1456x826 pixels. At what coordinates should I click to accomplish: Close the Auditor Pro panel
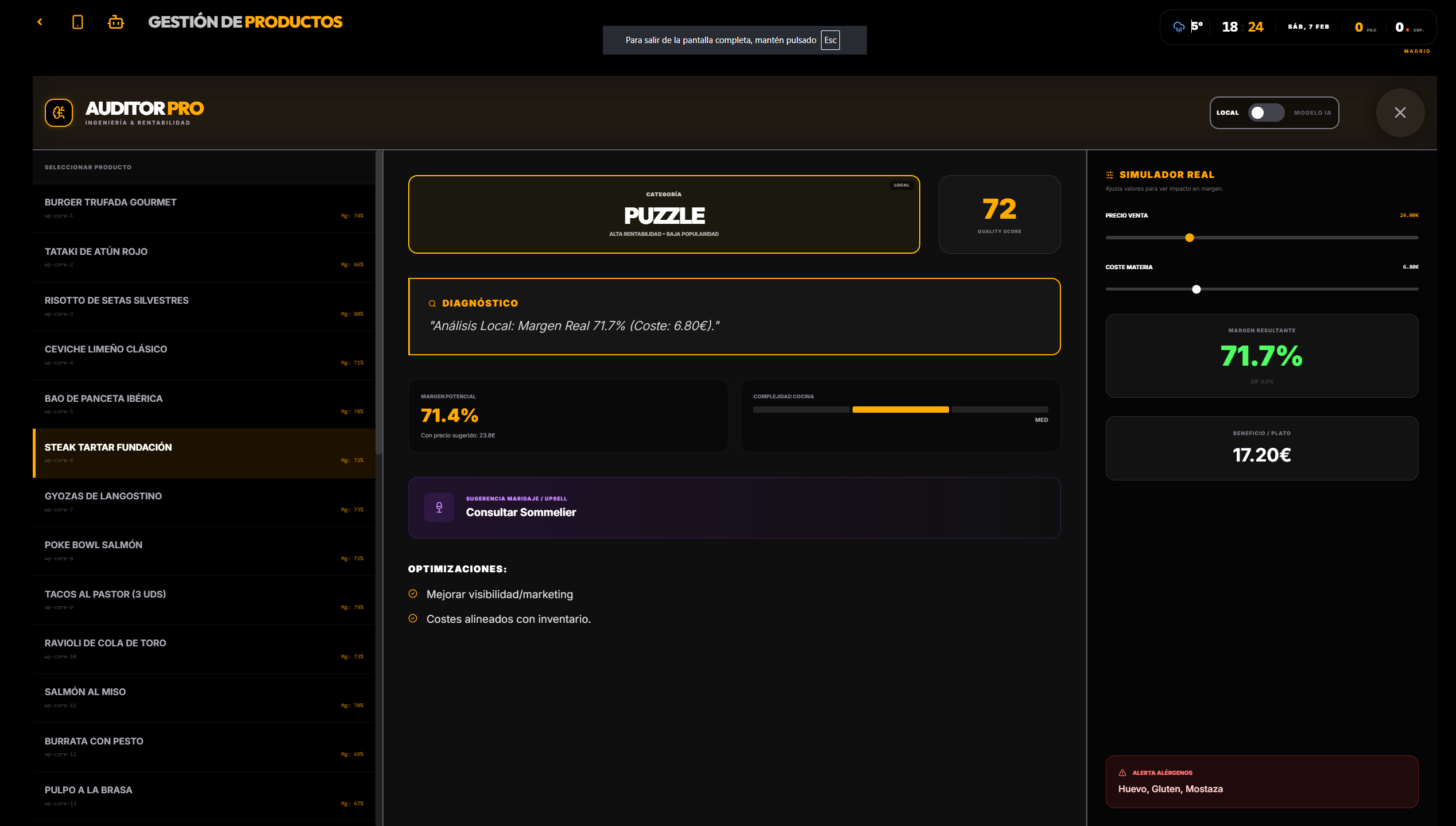click(x=1400, y=113)
